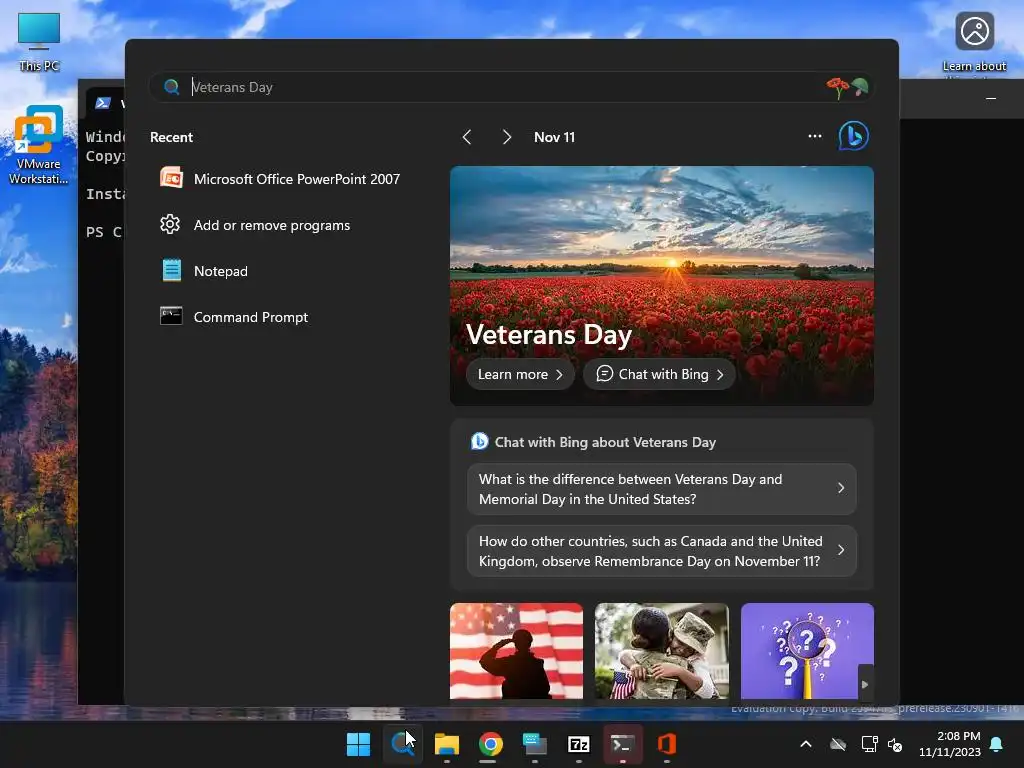Switch to Terminal window on taskbar
1024x768 pixels.
tap(622, 744)
